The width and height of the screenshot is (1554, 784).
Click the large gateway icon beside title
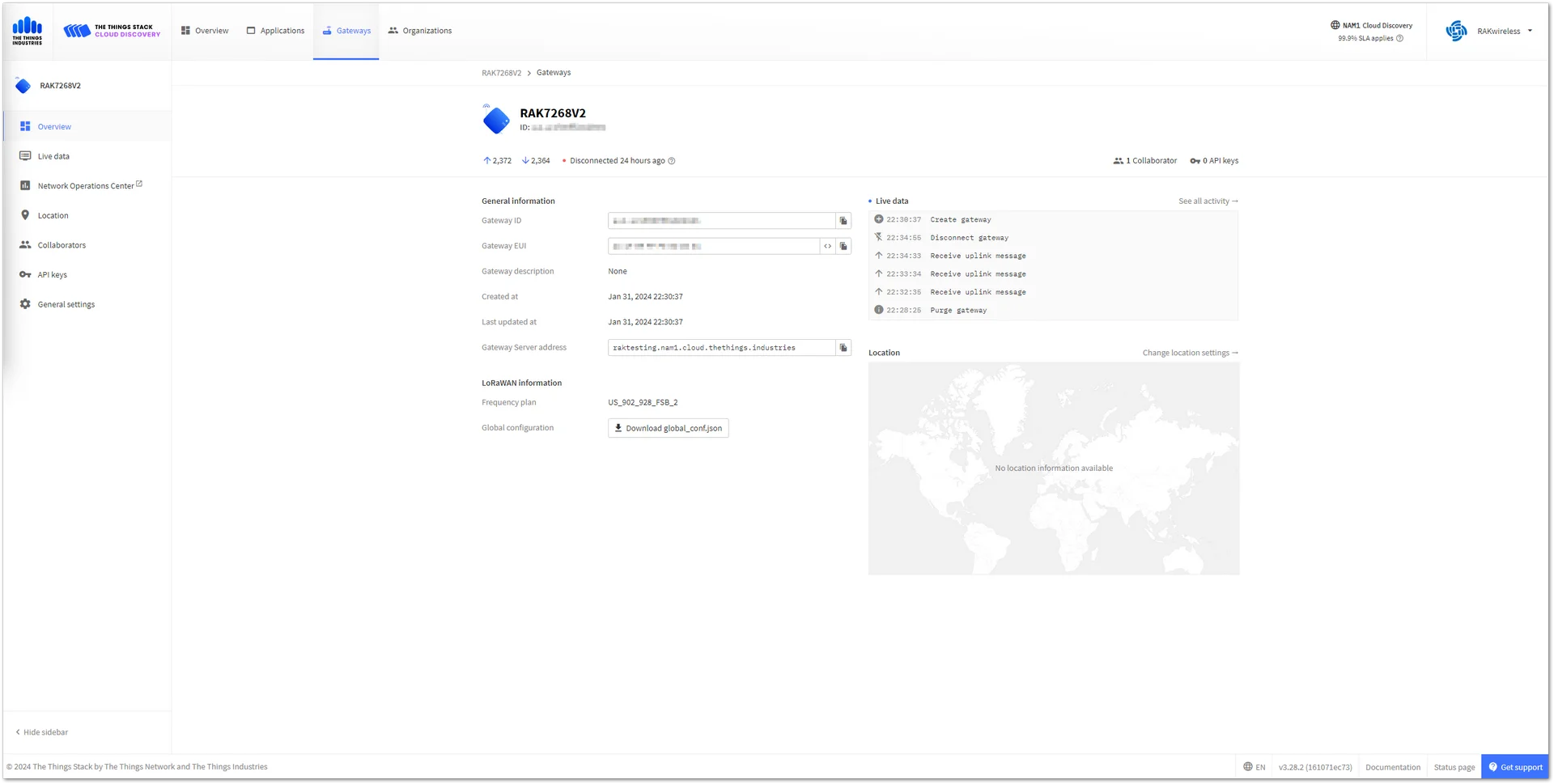click(496, 120)
